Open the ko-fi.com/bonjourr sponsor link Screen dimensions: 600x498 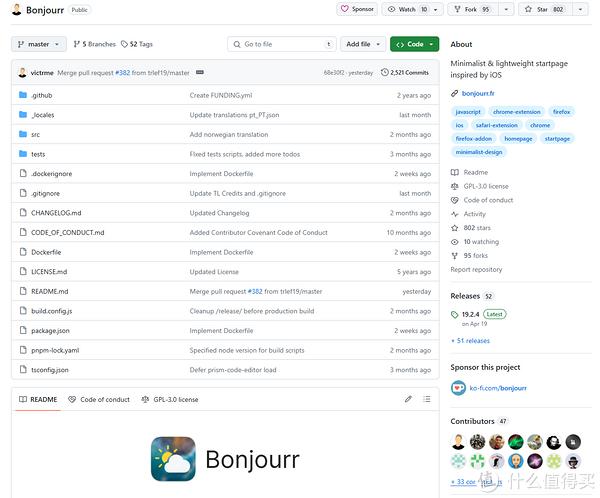coord(498,388)
